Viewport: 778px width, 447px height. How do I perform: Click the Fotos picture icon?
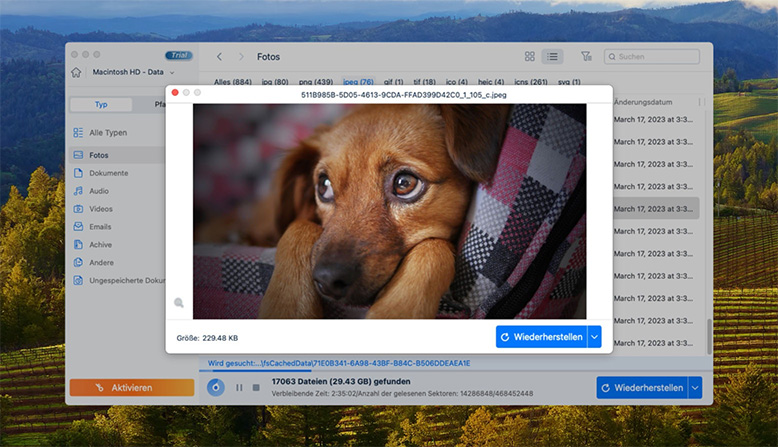tap(78, 155)
